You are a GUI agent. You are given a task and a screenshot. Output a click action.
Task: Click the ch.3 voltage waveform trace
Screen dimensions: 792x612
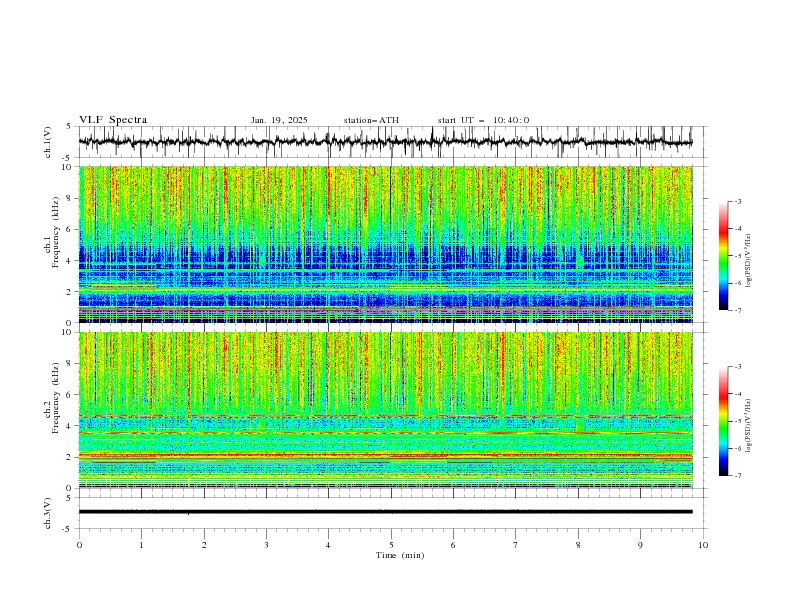(386, 512)
